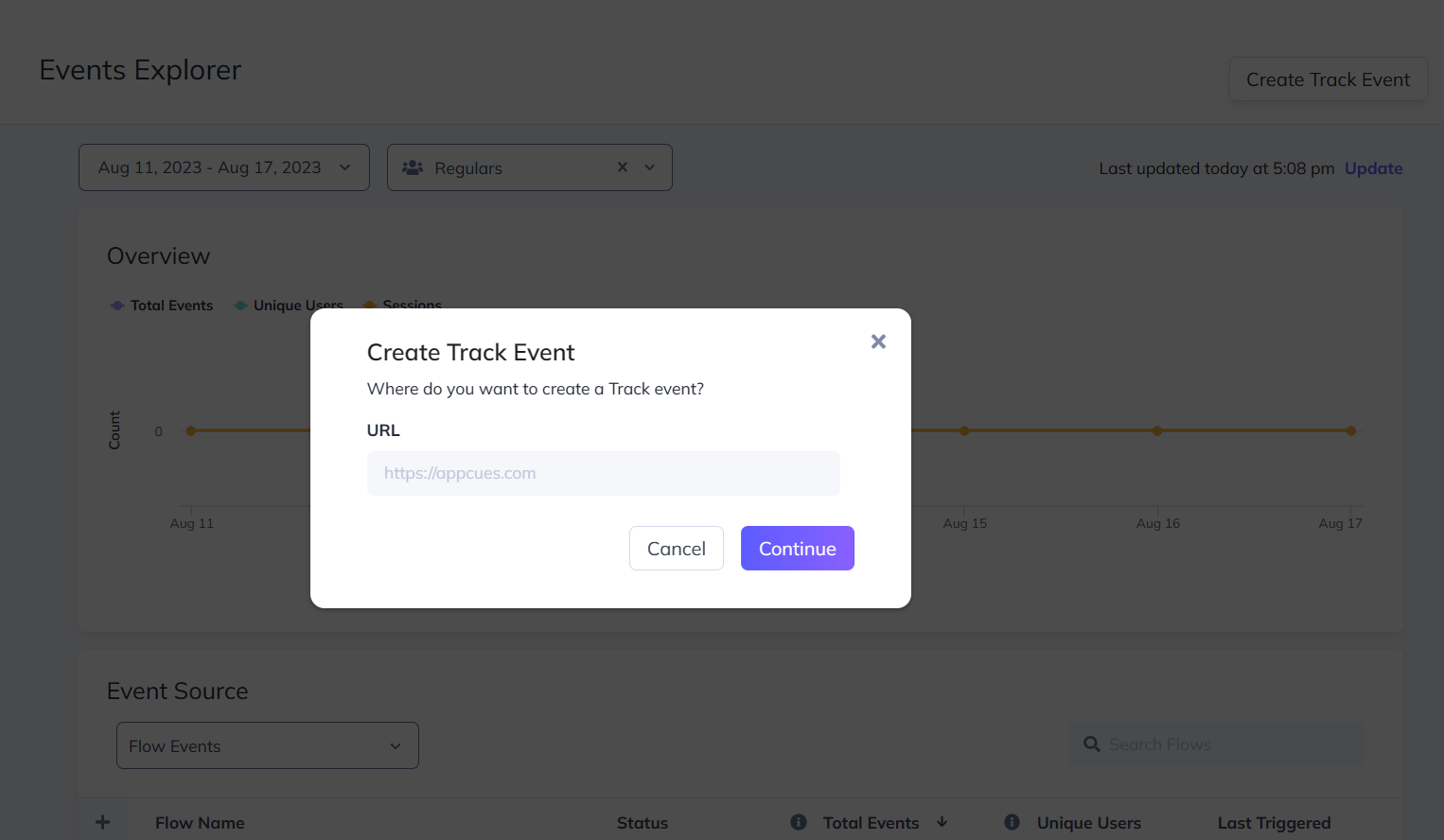Click the audience icon in the Regulars filter

tap(412, 166)
